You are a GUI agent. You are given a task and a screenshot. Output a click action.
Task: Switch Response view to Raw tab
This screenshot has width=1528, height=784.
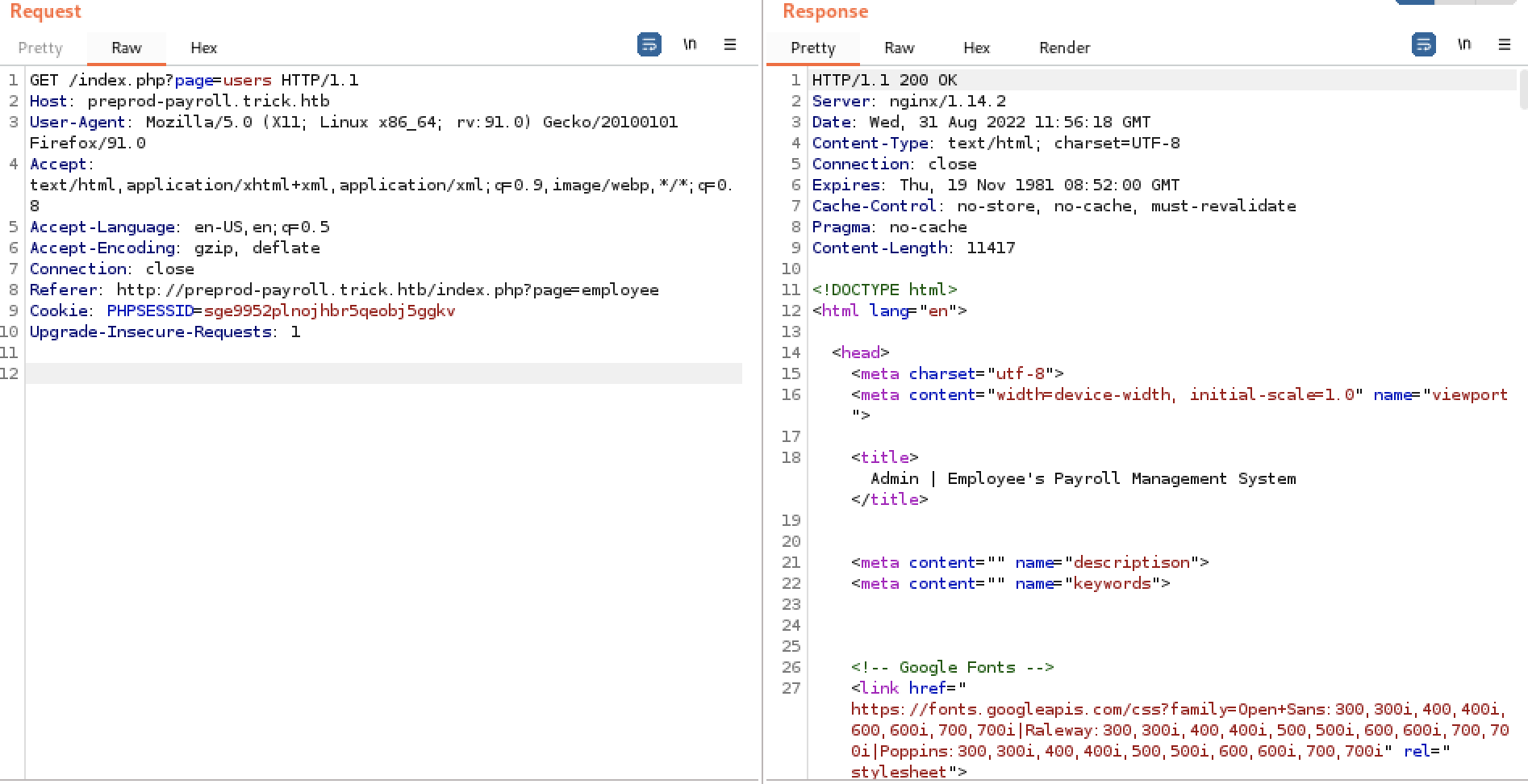(900, 48)
